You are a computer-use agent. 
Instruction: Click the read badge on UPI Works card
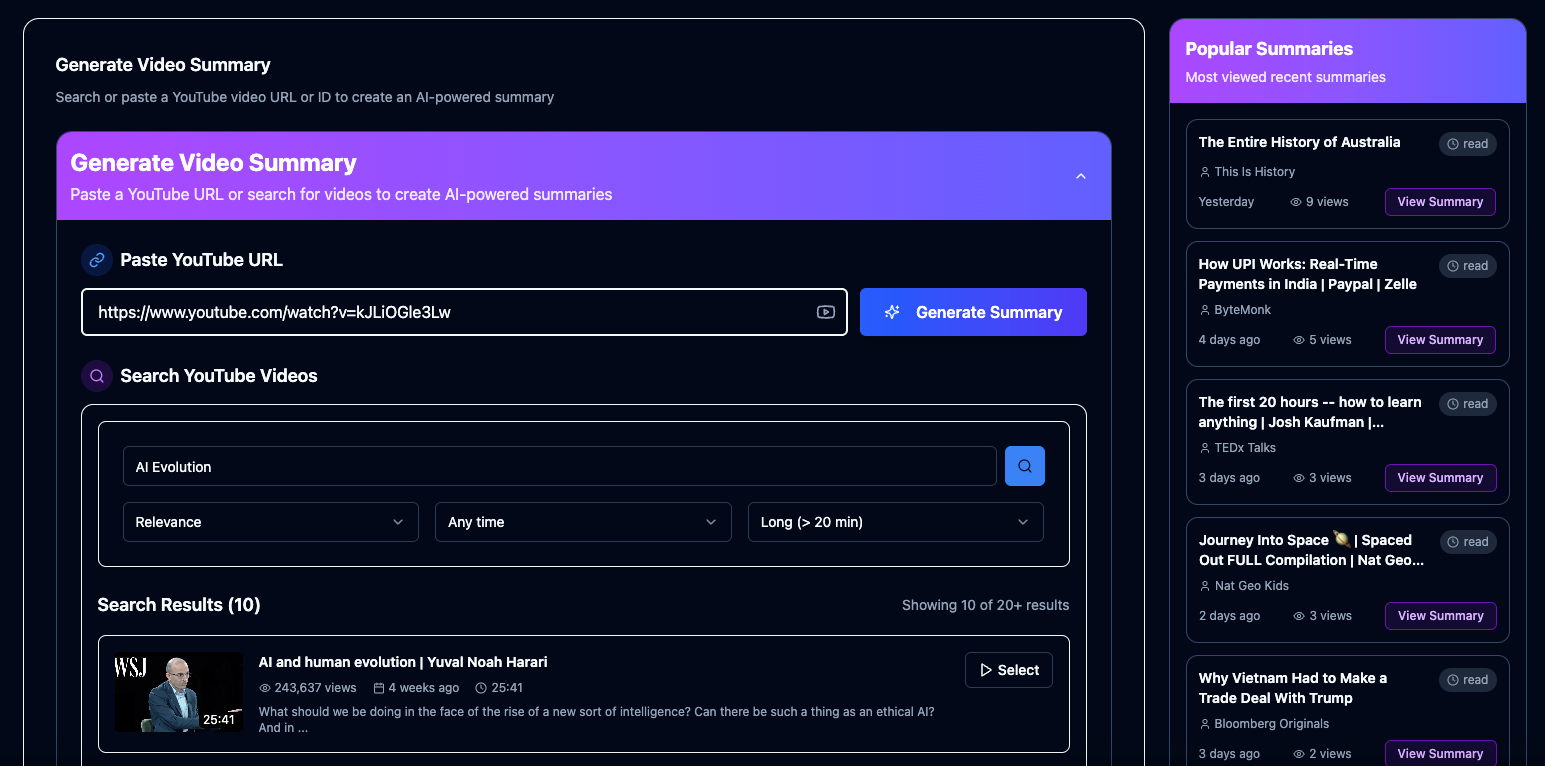(1467, 266)
